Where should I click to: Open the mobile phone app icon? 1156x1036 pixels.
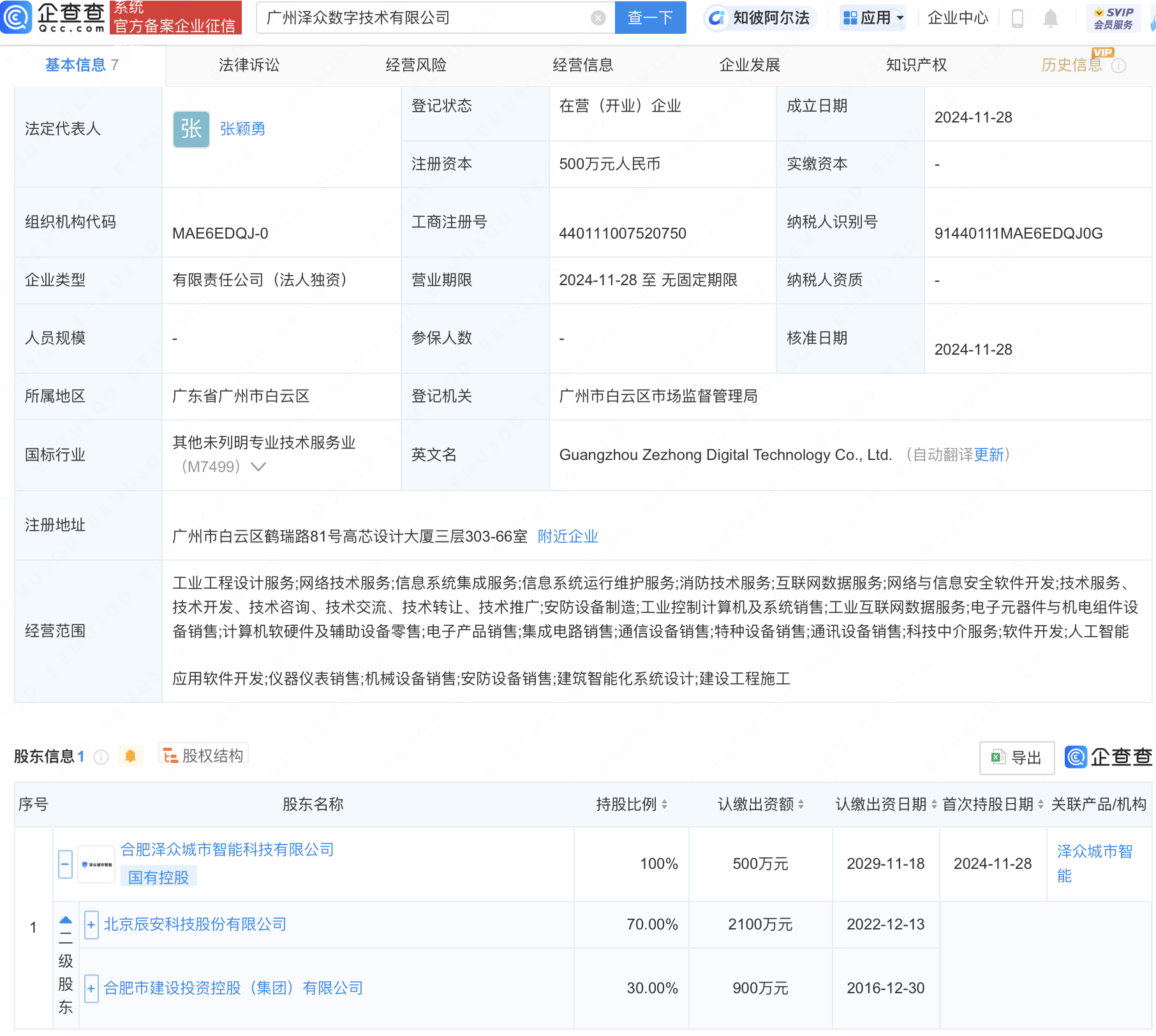[x=1018, y=18]
